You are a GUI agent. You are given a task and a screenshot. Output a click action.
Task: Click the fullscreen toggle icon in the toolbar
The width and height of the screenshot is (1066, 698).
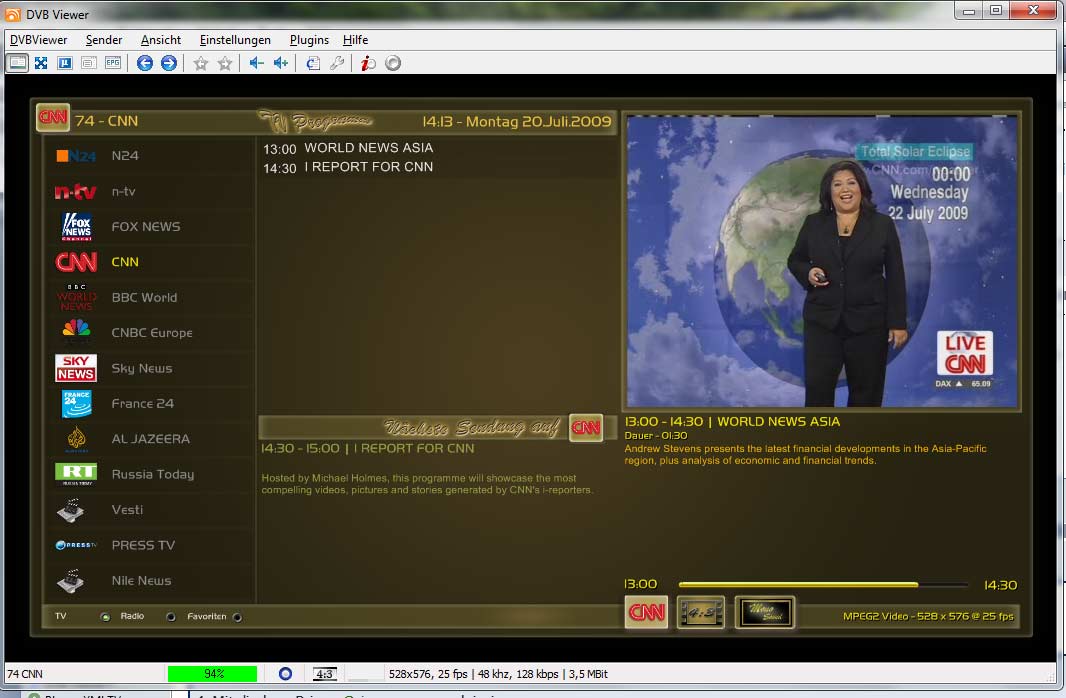click(41, 63)
